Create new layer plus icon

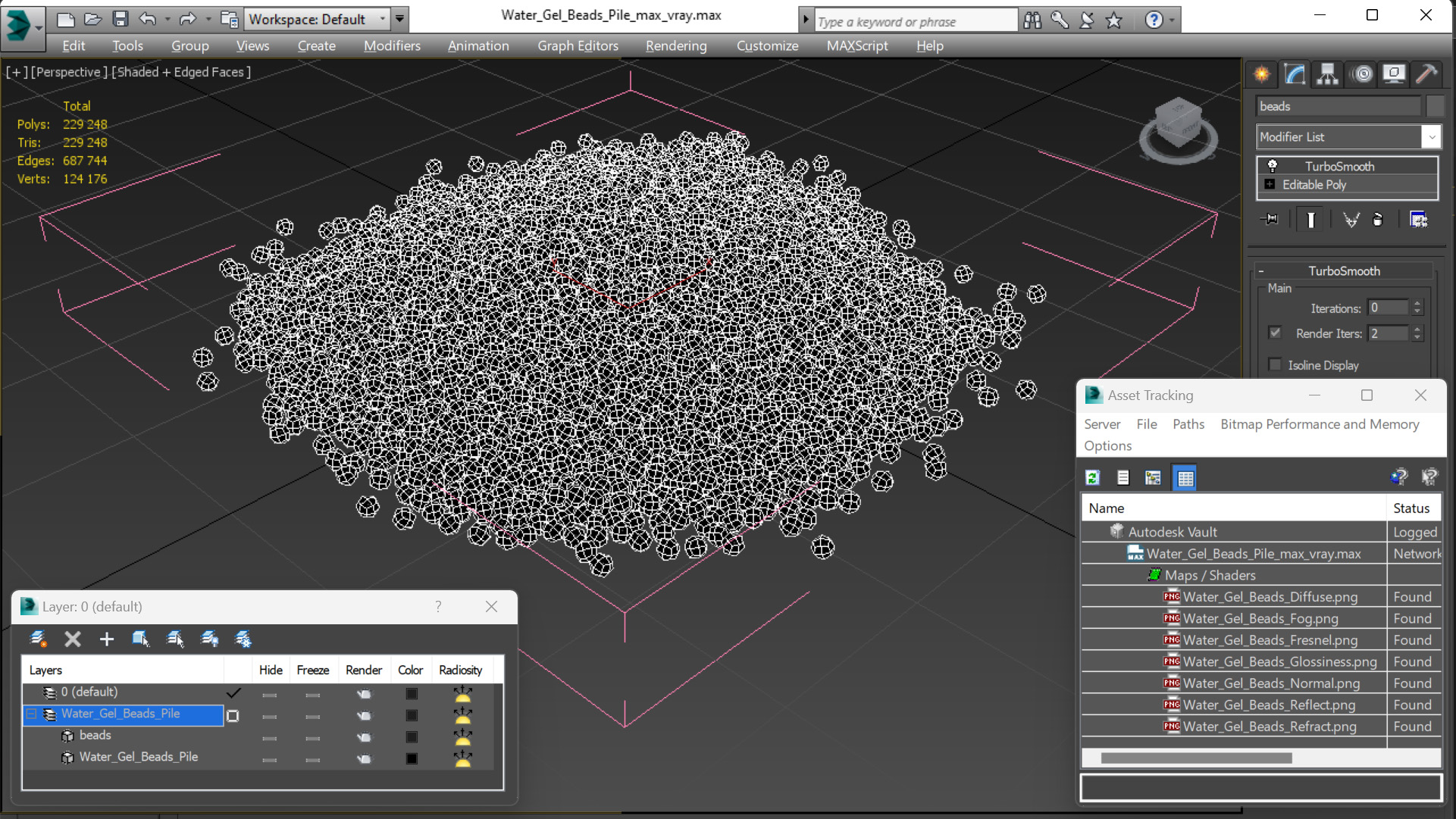pyautogui.click(x=106, y=639)
